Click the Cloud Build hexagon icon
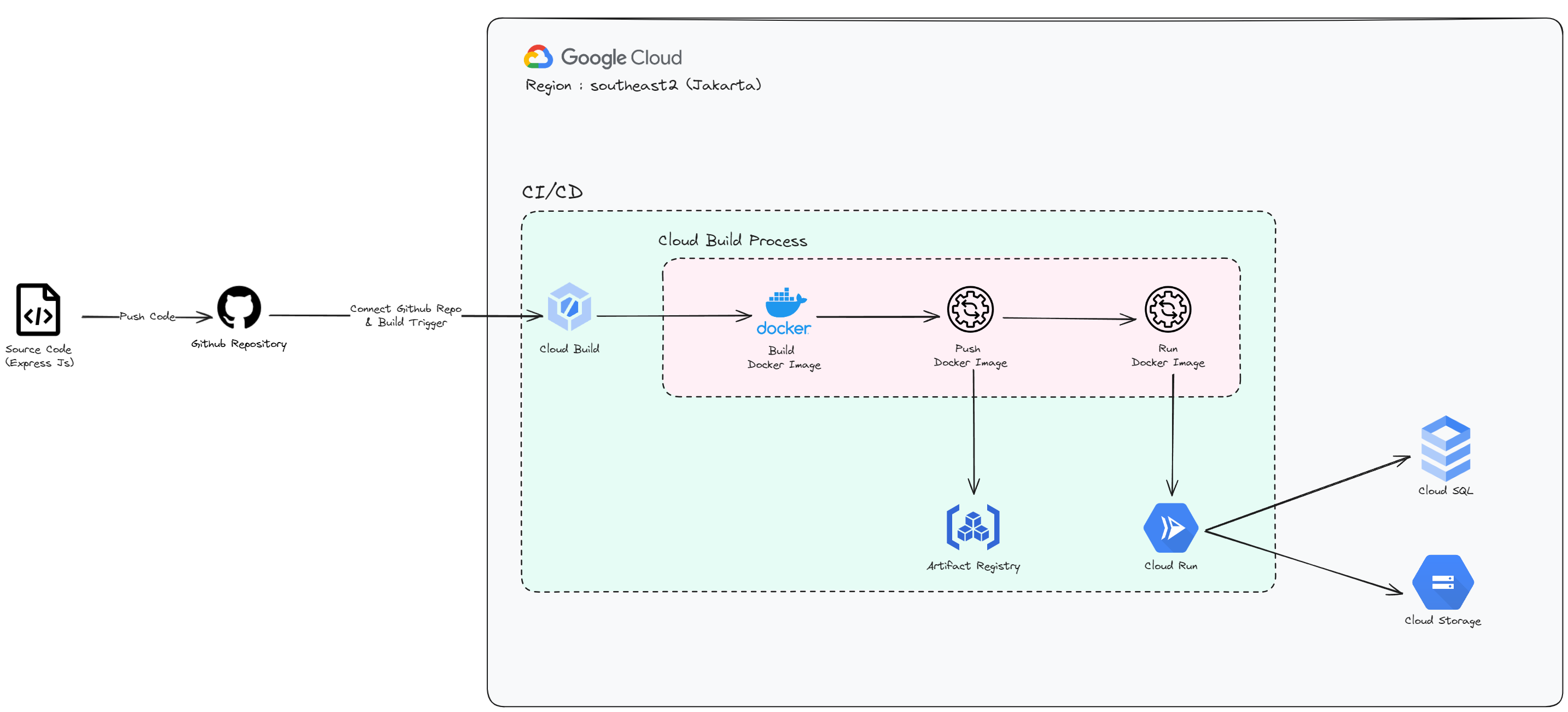Screen dimensions: 1568x712 tap(569, 306)
